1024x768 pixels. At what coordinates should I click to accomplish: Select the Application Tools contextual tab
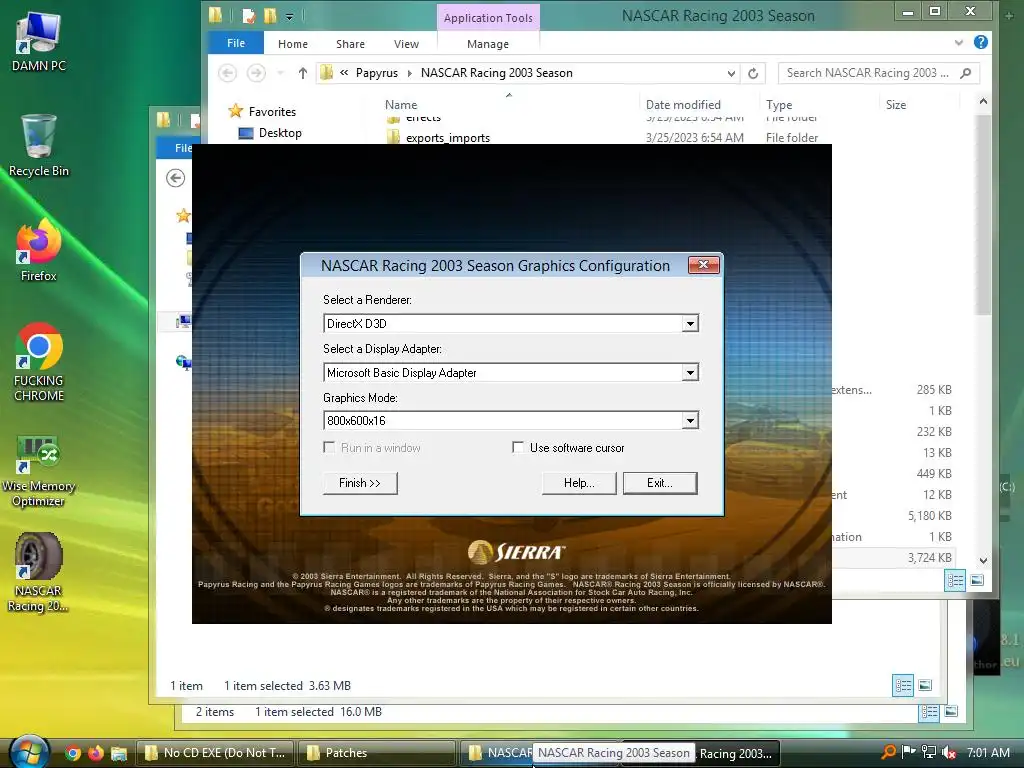(488, 18)
